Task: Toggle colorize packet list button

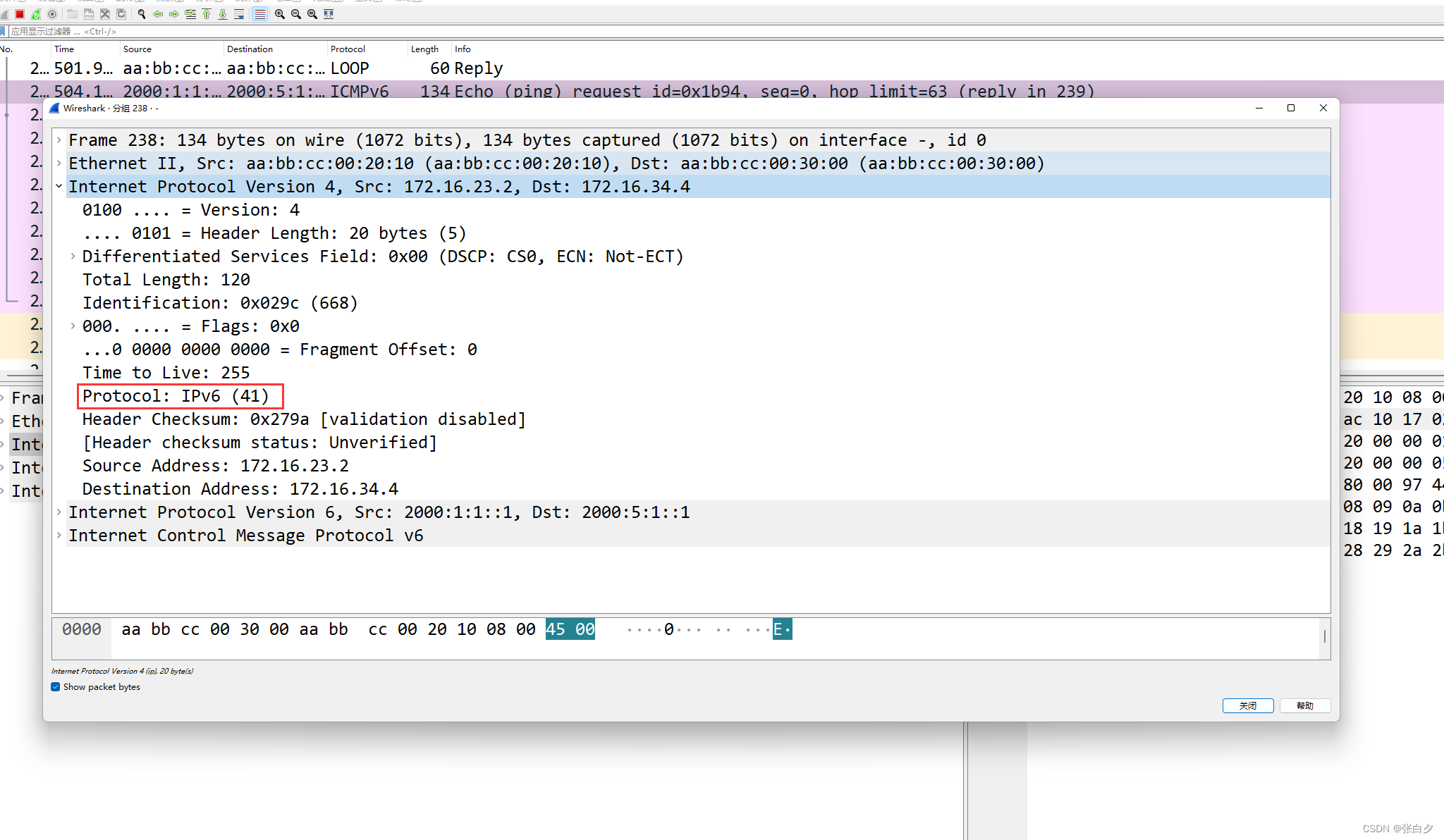Action: (260, 14)
